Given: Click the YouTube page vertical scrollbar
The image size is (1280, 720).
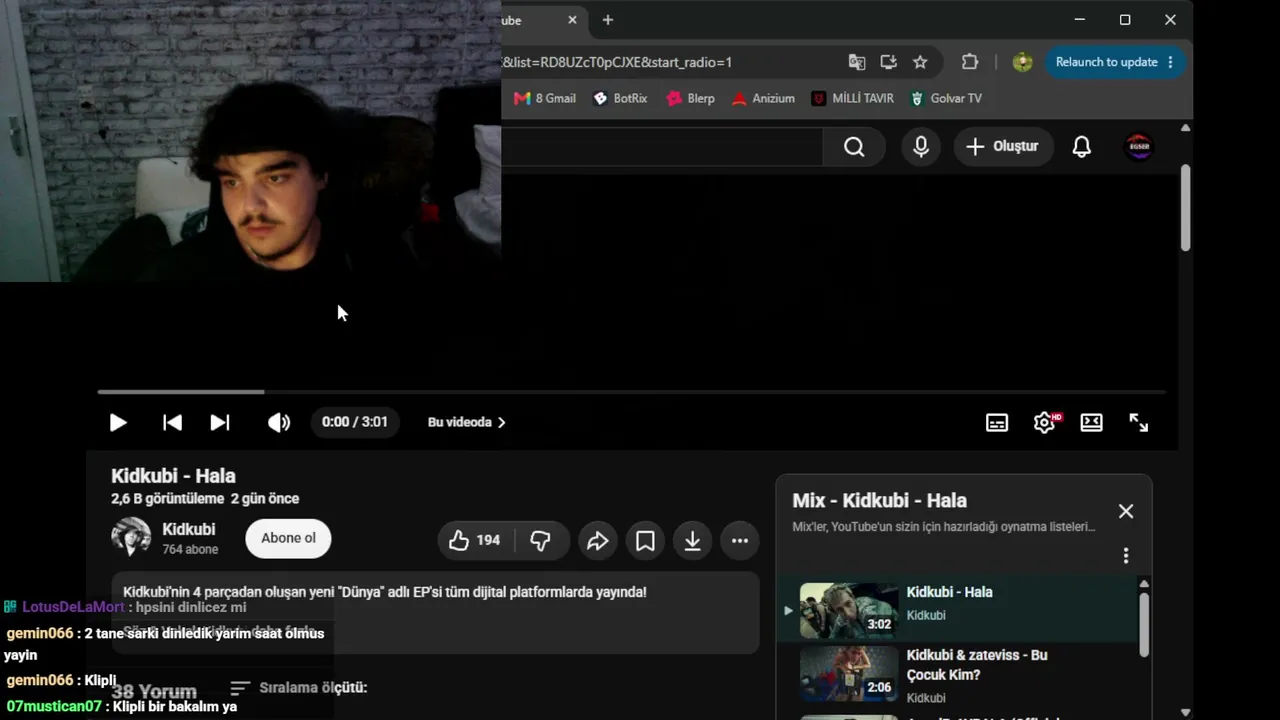Looking at the screenshot, I should [1185, 208].
